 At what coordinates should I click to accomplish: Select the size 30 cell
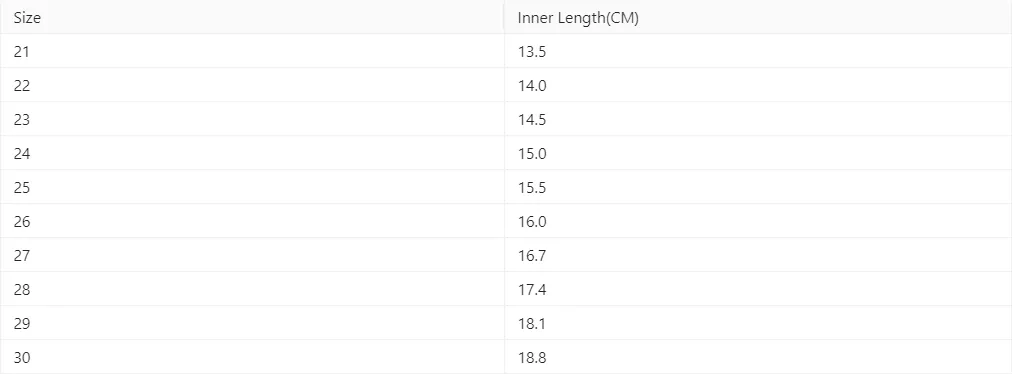coord(252,357)
